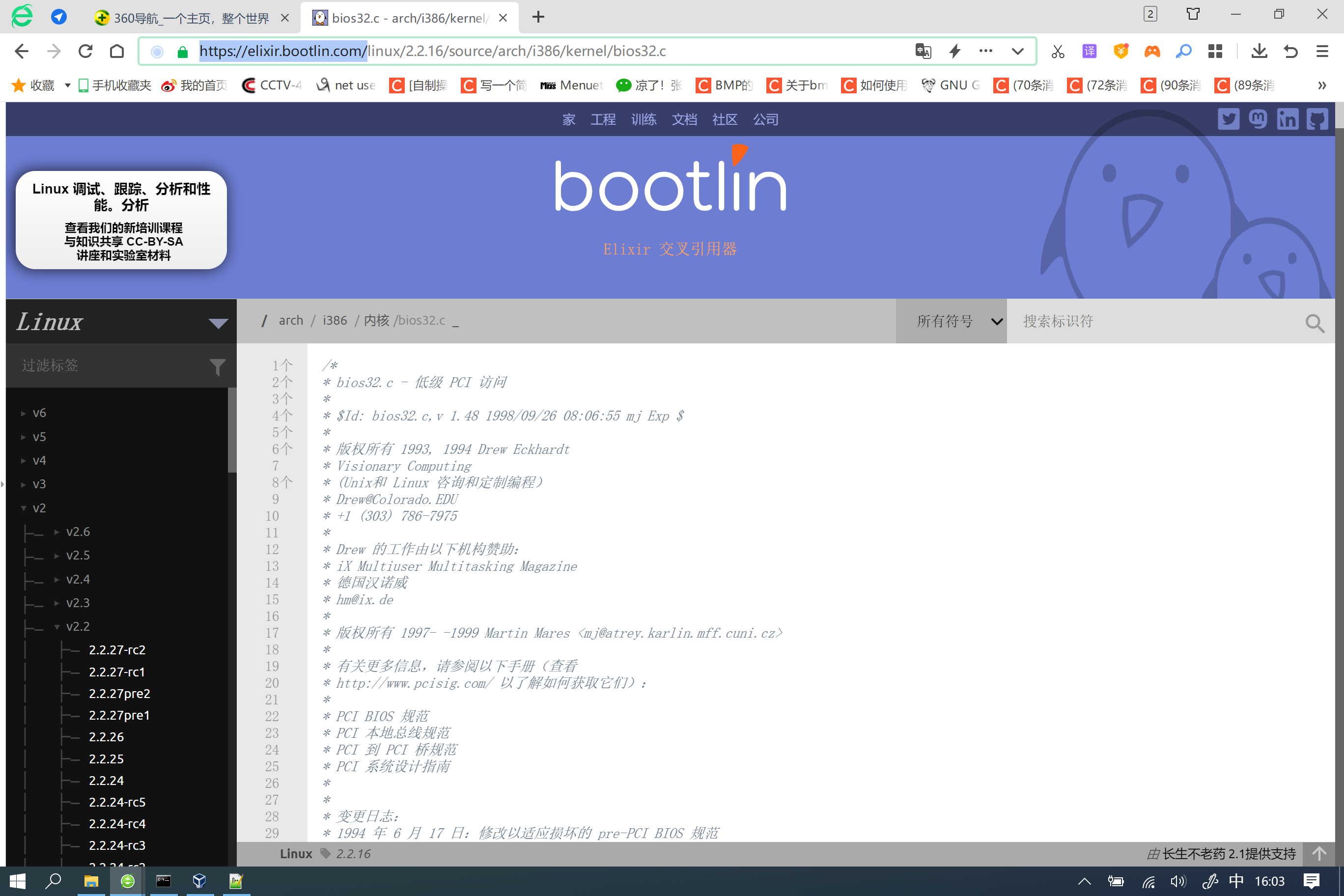Expand the v2.6 subtree

pos(72,532)
